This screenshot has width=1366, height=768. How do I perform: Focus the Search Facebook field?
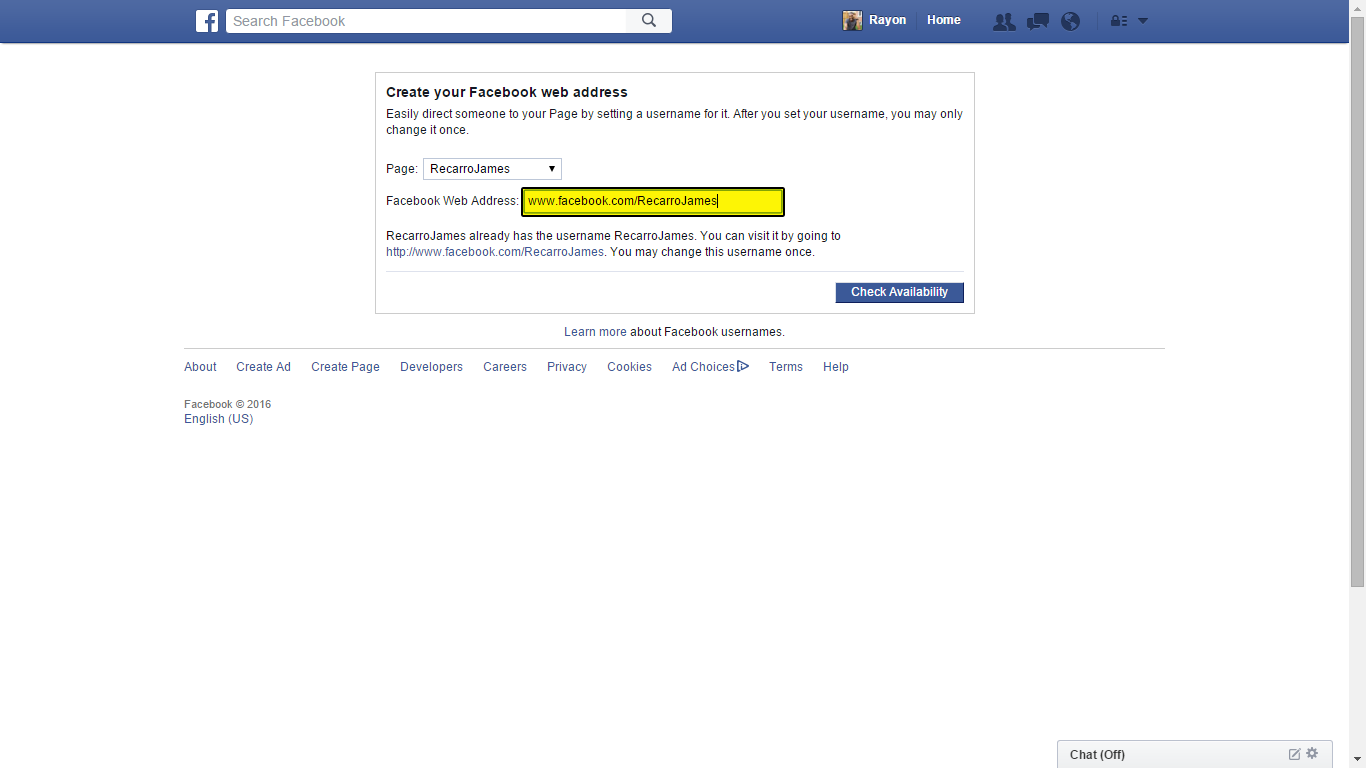pyautogui.click(x=427, y=21)
